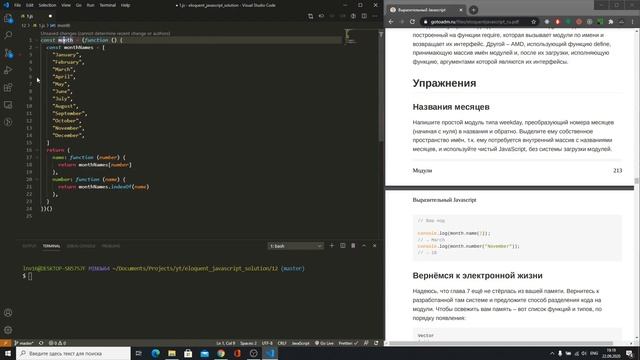Click the remote indicator at the status bar's left end
The height and width of the screenshot is (360, 640).
[x=5, y=343]
